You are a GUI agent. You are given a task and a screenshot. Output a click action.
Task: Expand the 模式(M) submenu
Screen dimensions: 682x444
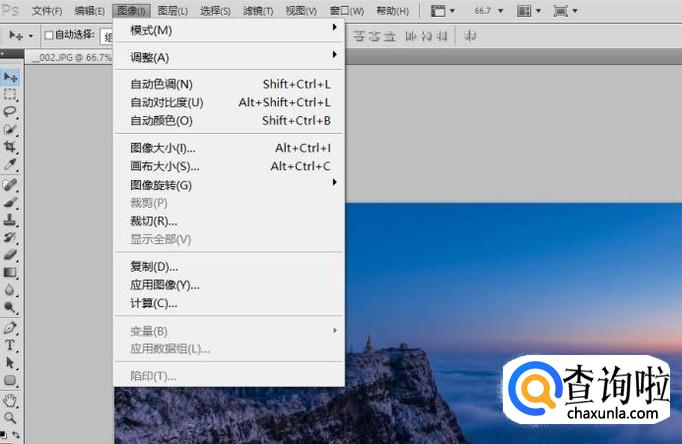tap(229, 30)
